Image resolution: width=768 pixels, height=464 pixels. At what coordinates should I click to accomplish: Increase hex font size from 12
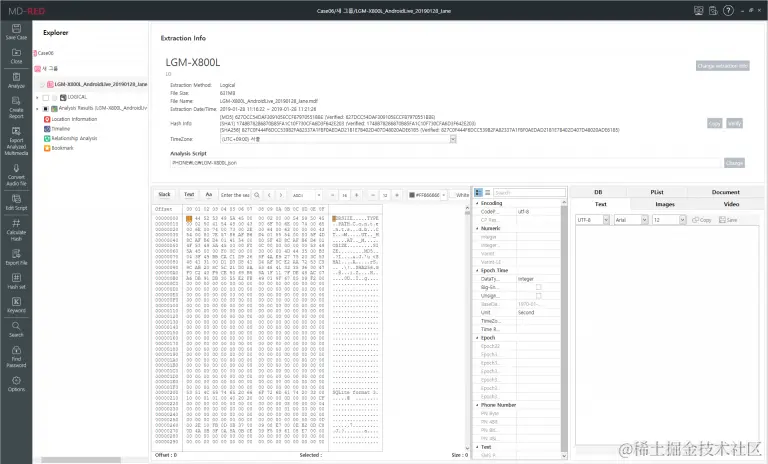(397, 195)
